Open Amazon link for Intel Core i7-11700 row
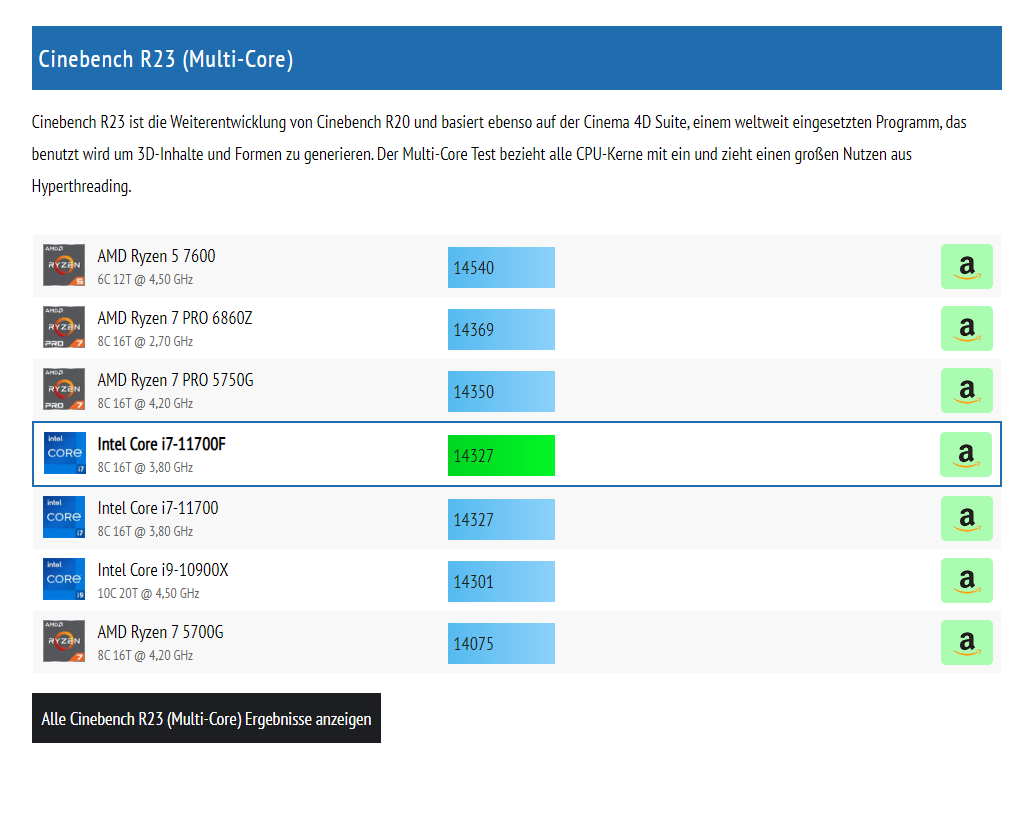The height and width of the screenshot is (820, 1033). tap(966, 518)
